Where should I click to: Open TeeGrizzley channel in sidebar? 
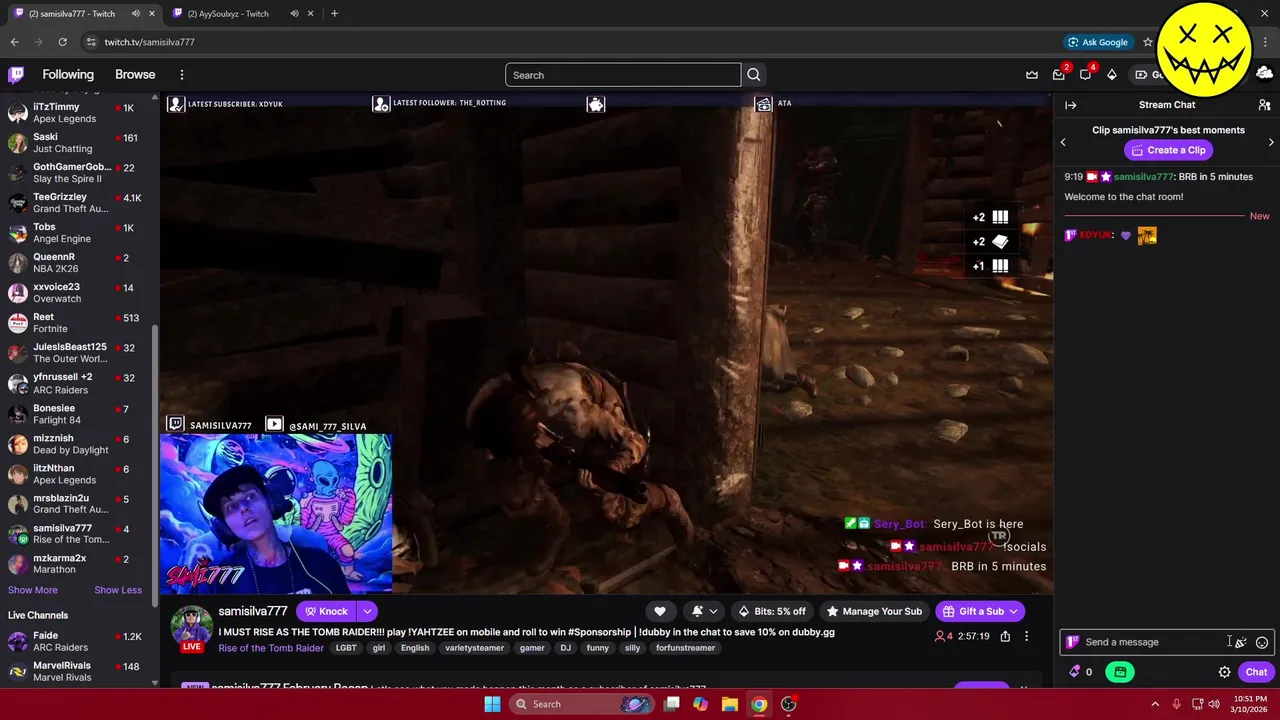(x=78, y=203)
